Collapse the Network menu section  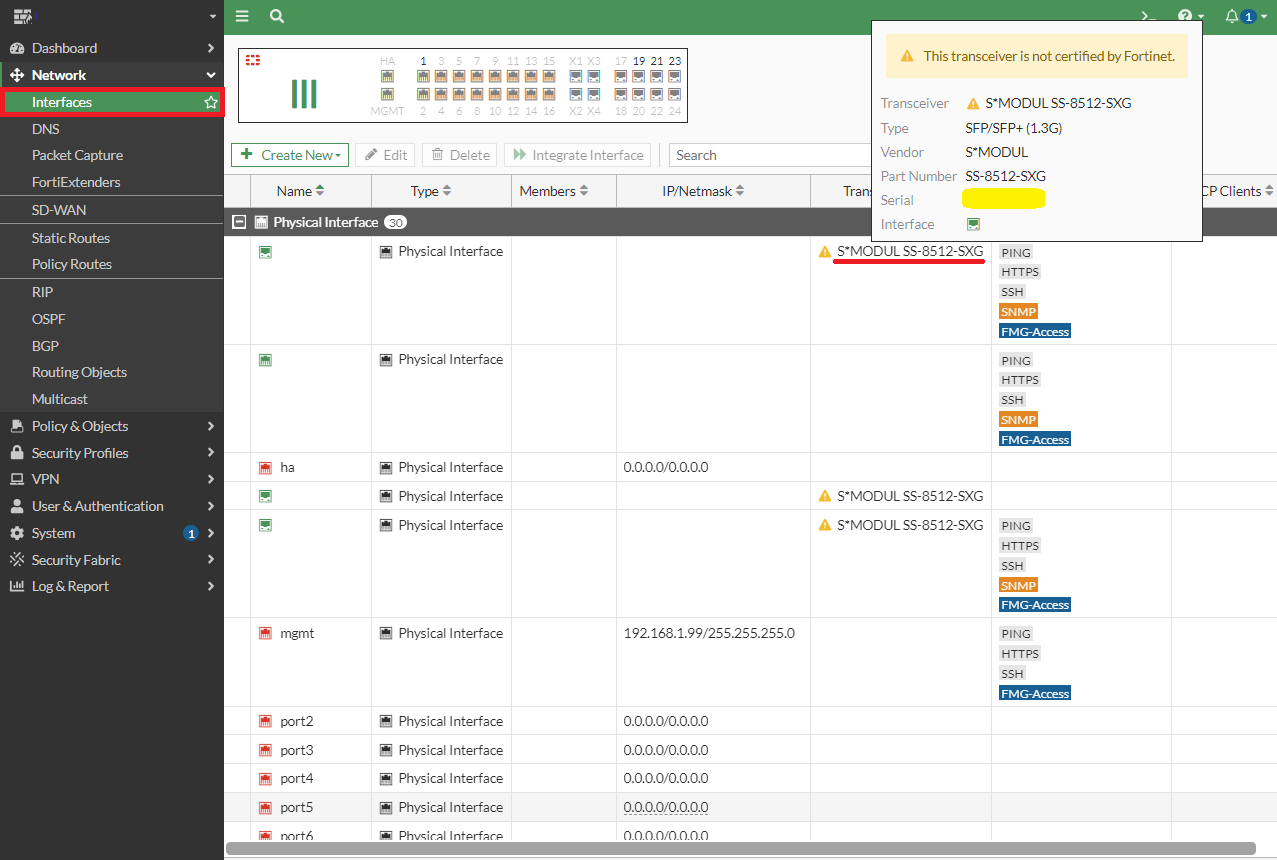coord(112,75)
